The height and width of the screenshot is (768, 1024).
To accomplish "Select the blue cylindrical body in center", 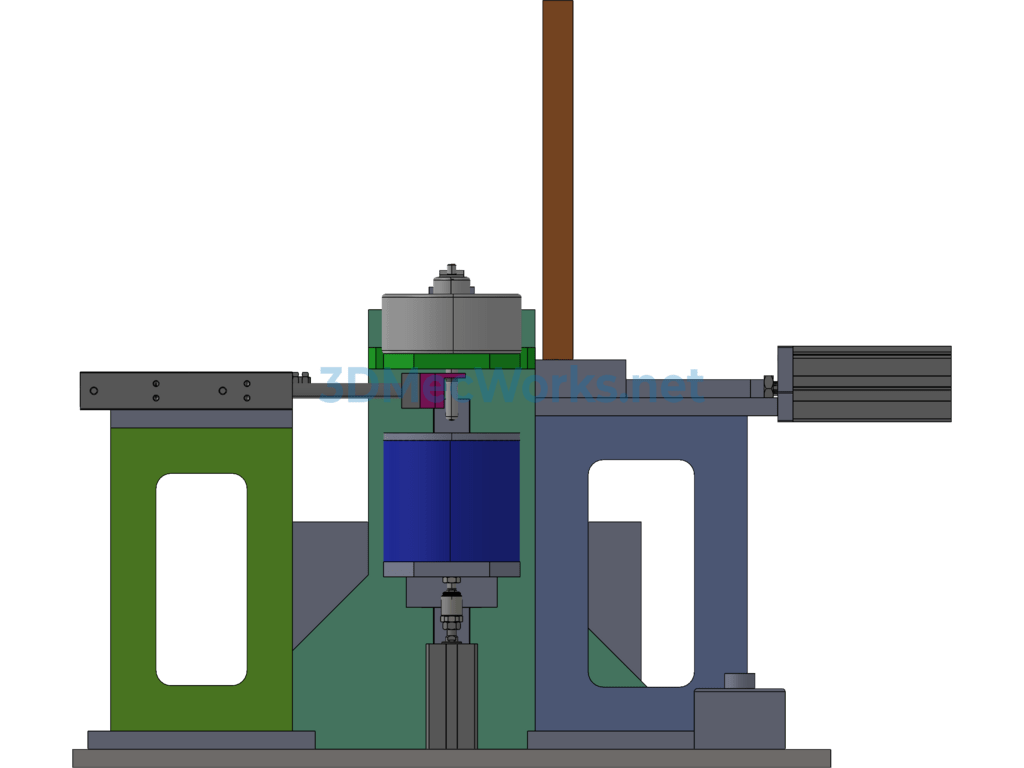I will [x=451, y=498].
